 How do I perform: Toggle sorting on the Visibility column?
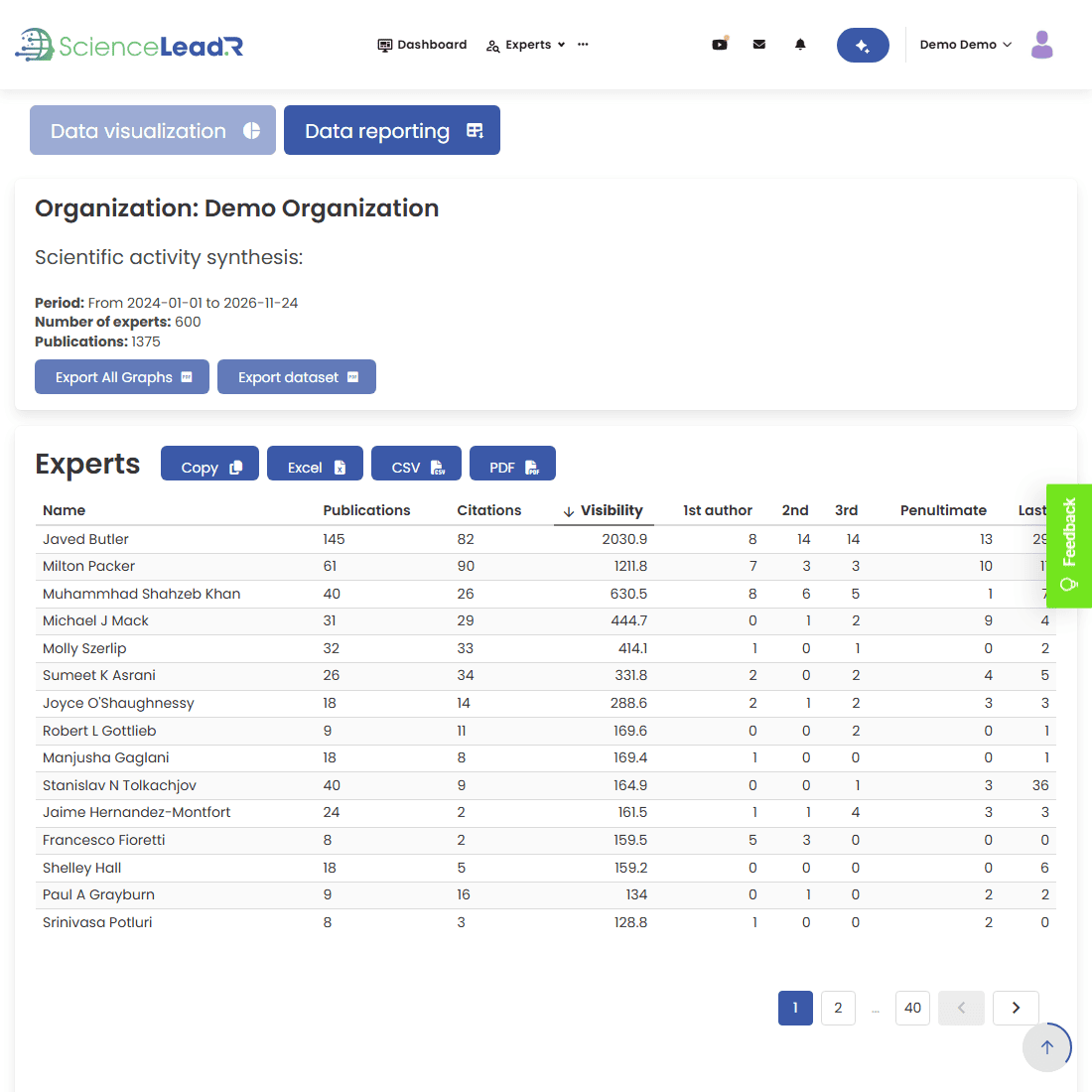pyautogui.click(x=610, y=509)
